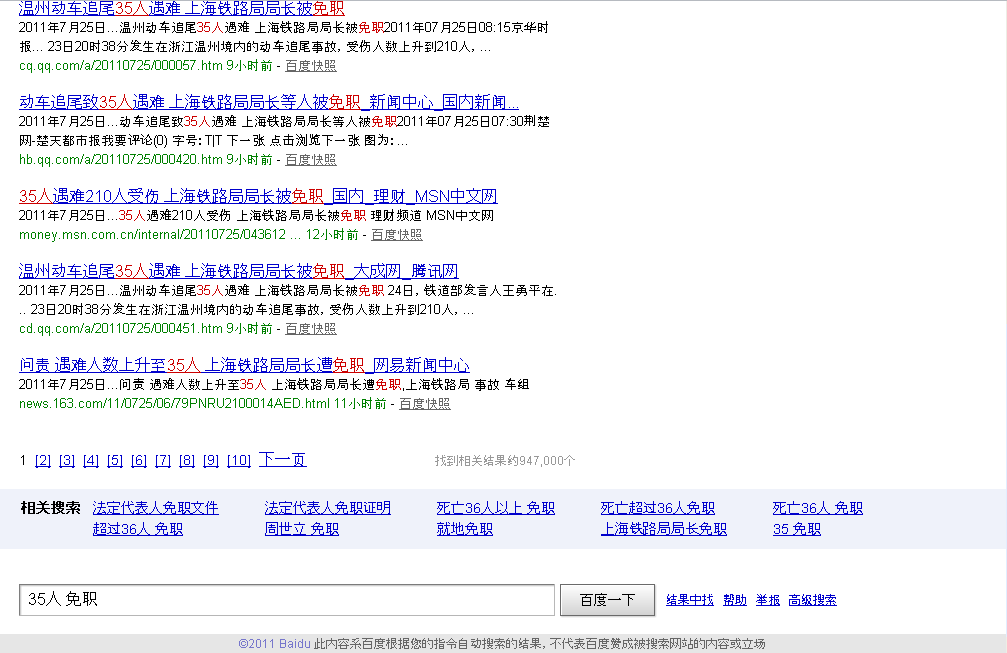Viewport: 1007px width, 653px height.
Task: Click the 找到相关结果约947,000个 result count
Action: [x=505, y=460]
